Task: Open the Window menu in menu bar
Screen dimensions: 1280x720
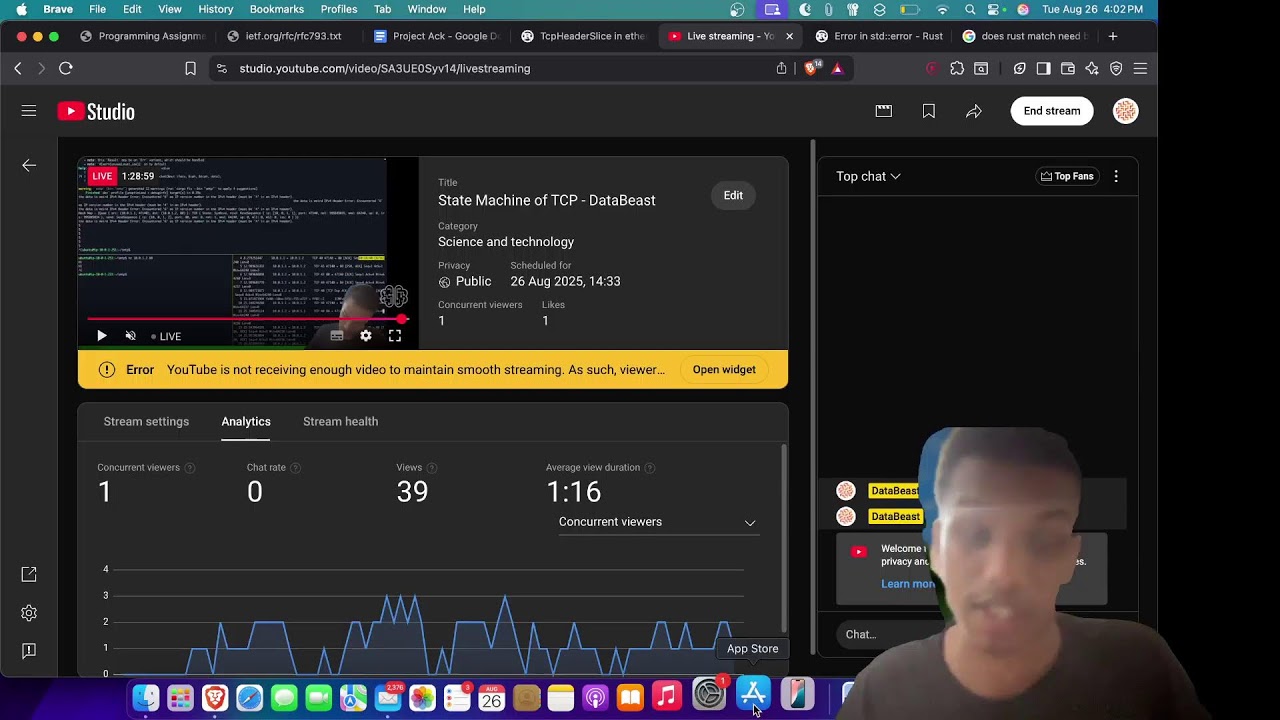Action: click(426, 9)
